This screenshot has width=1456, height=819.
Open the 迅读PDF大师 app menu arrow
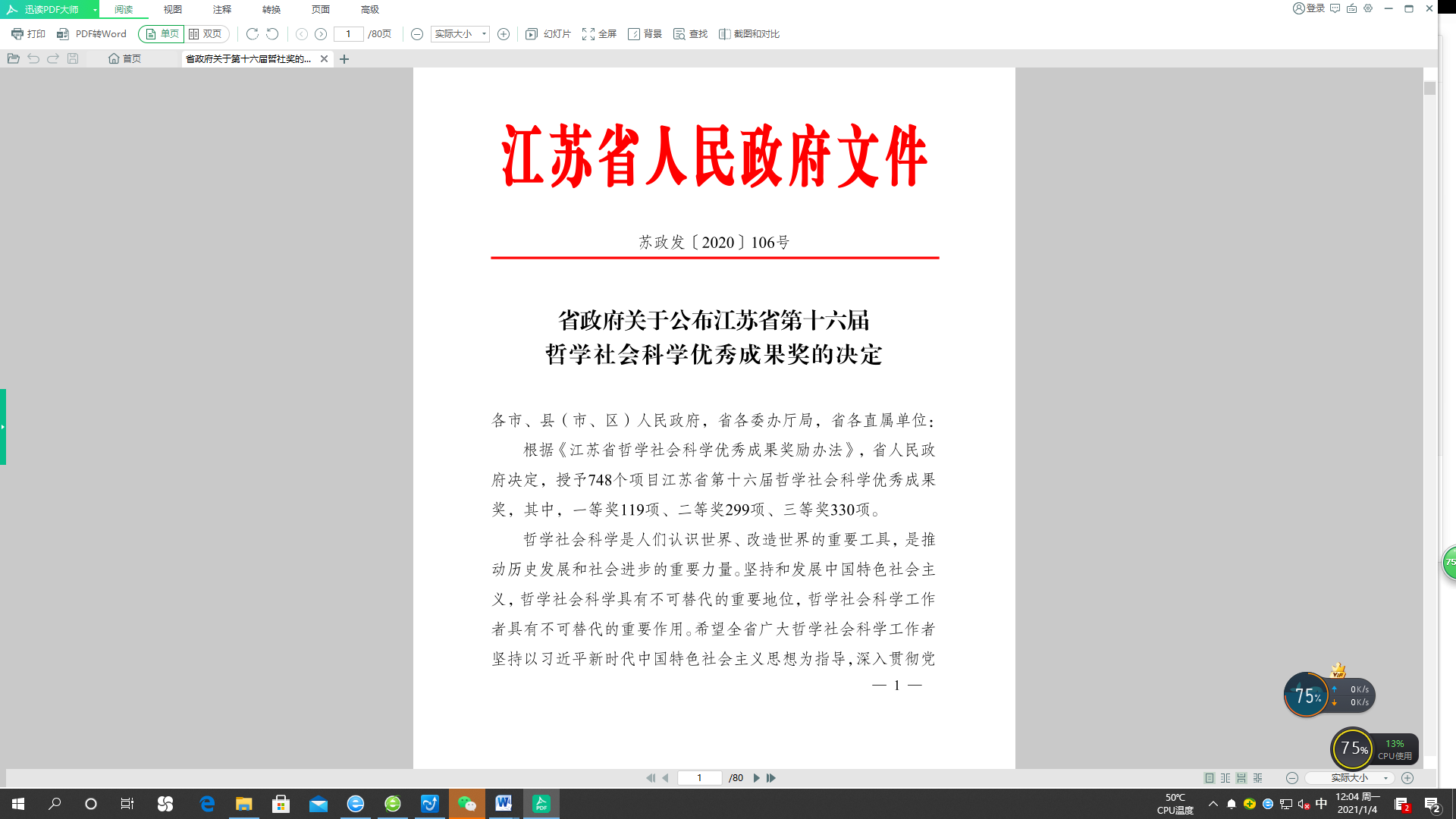[95, 10]
